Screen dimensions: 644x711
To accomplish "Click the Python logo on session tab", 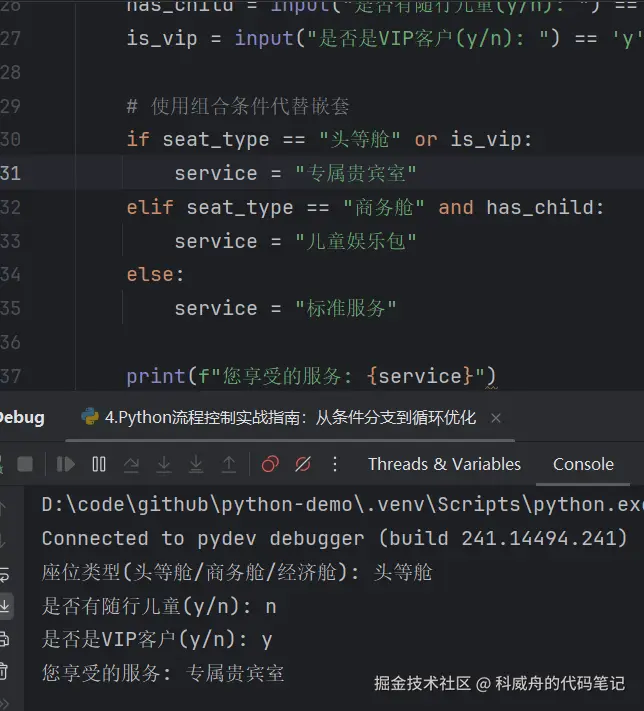I will (90, 417).
